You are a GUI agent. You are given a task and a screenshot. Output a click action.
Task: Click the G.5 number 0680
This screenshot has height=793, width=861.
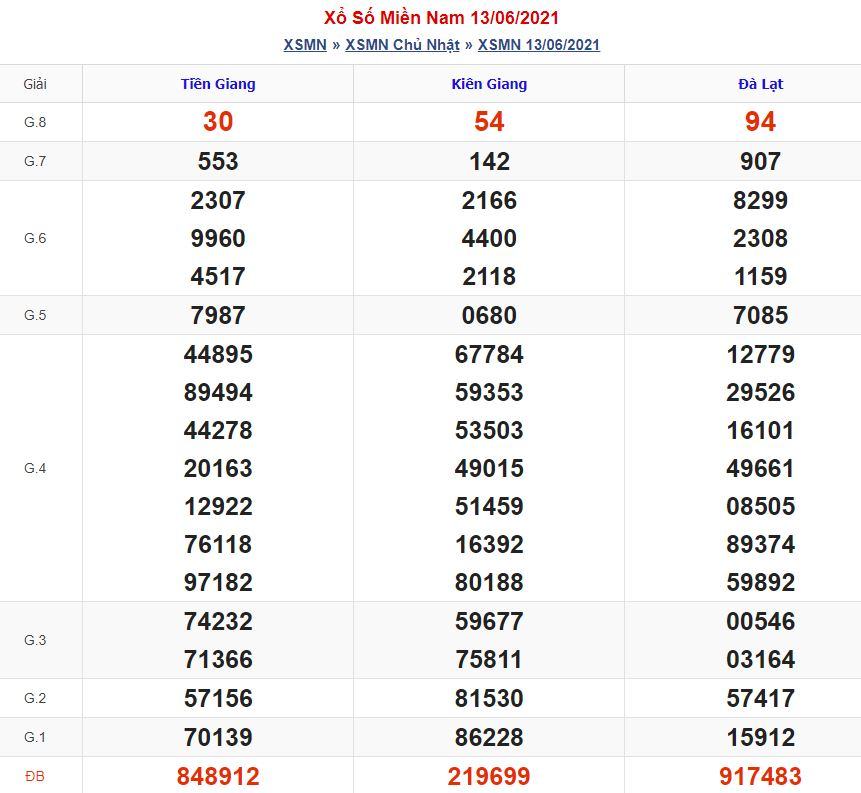coord(489,315)
